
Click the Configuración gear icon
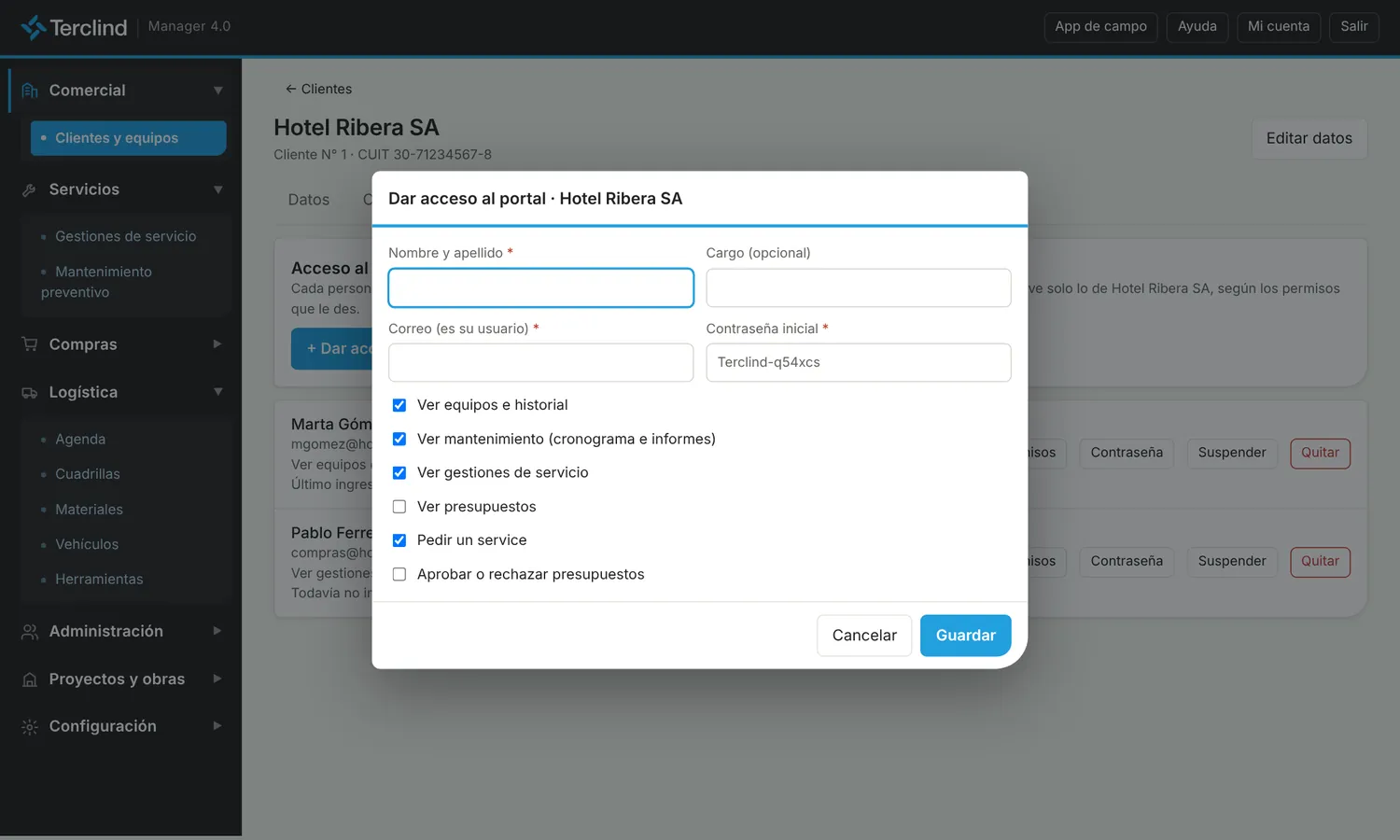coord(30,726)
